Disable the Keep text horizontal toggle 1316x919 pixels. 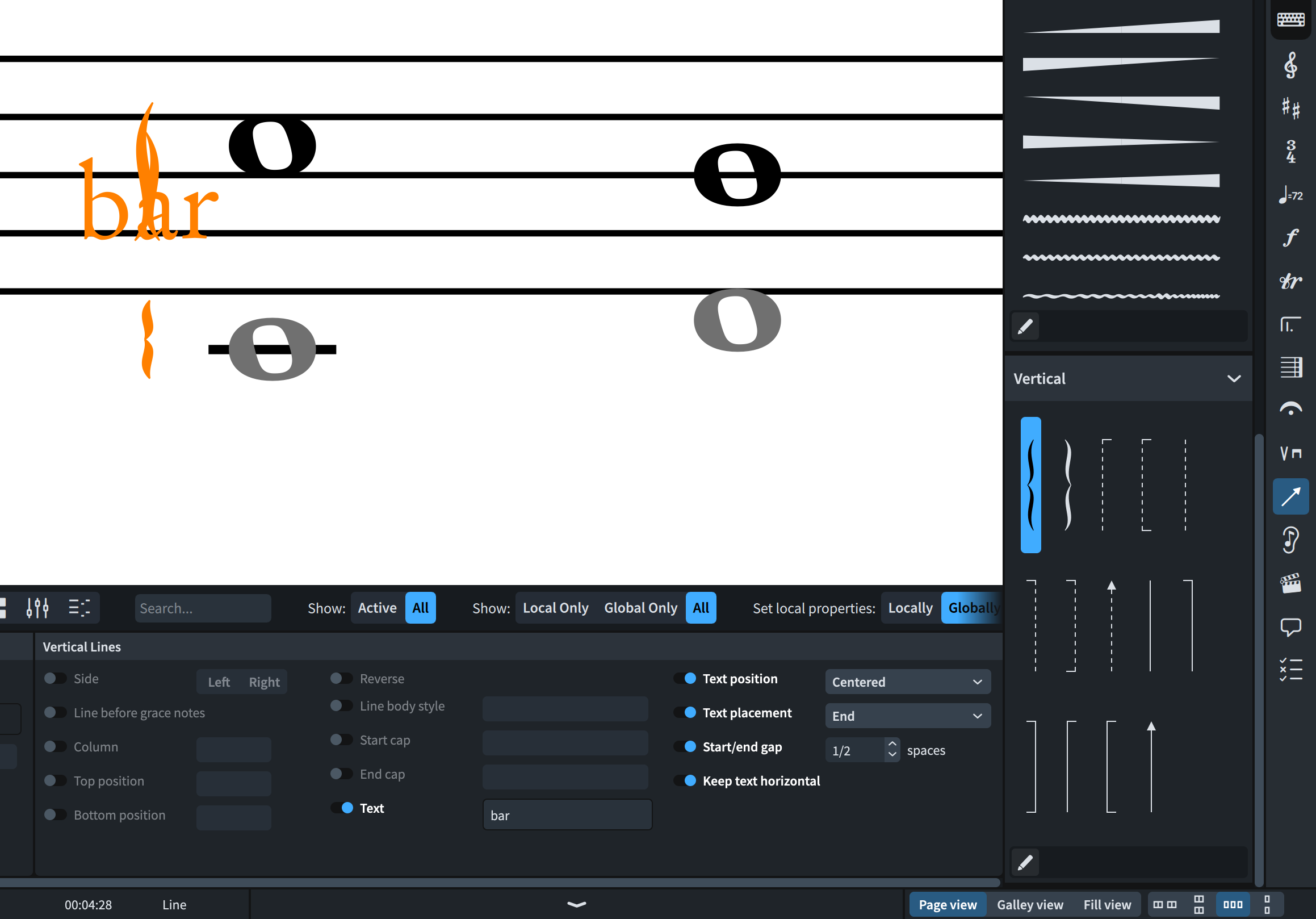(685, 780)
